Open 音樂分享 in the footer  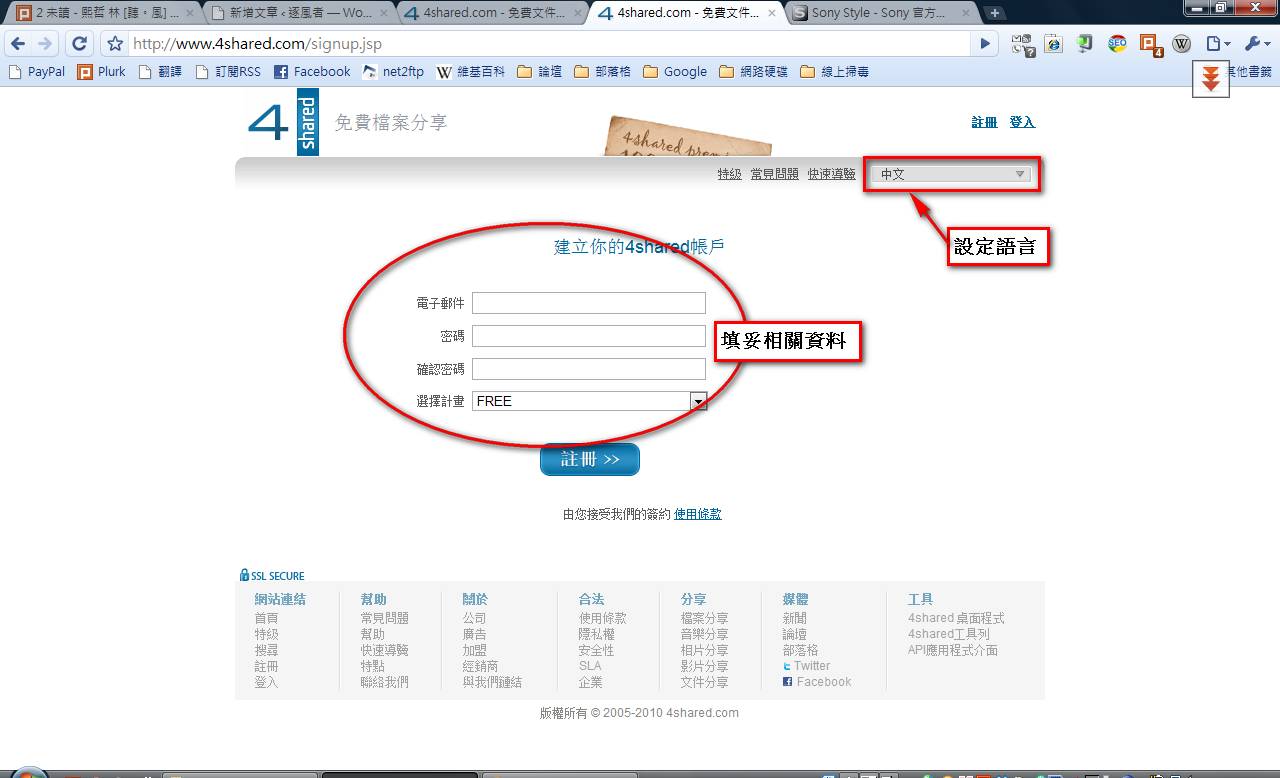705,634
